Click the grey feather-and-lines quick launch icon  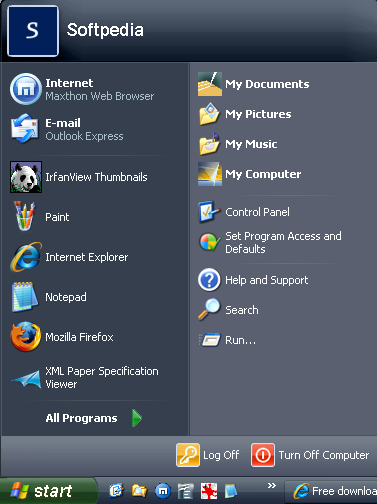click(186, 491)
